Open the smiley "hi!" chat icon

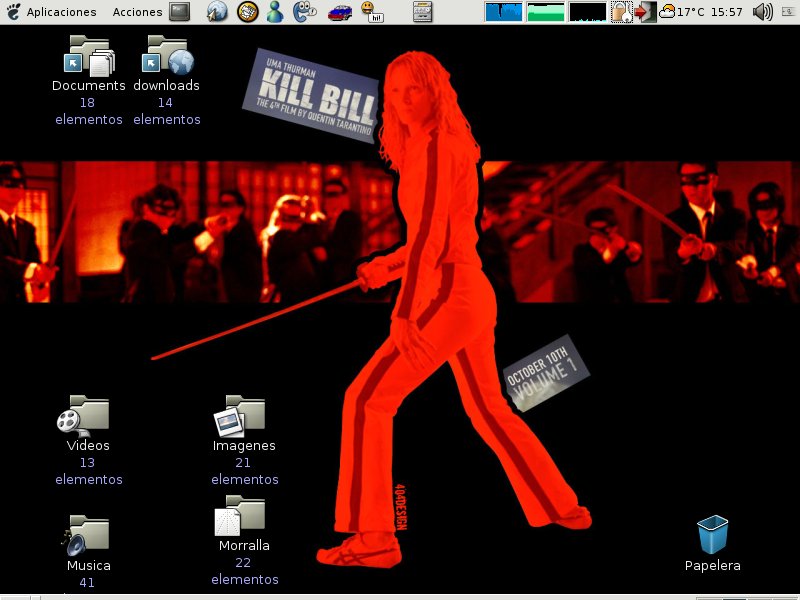coord(371,12)
